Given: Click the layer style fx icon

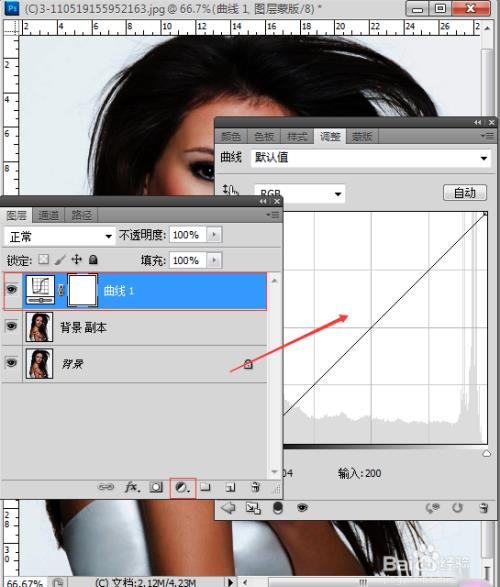Looking at the screenshot, I should point(132,487).
